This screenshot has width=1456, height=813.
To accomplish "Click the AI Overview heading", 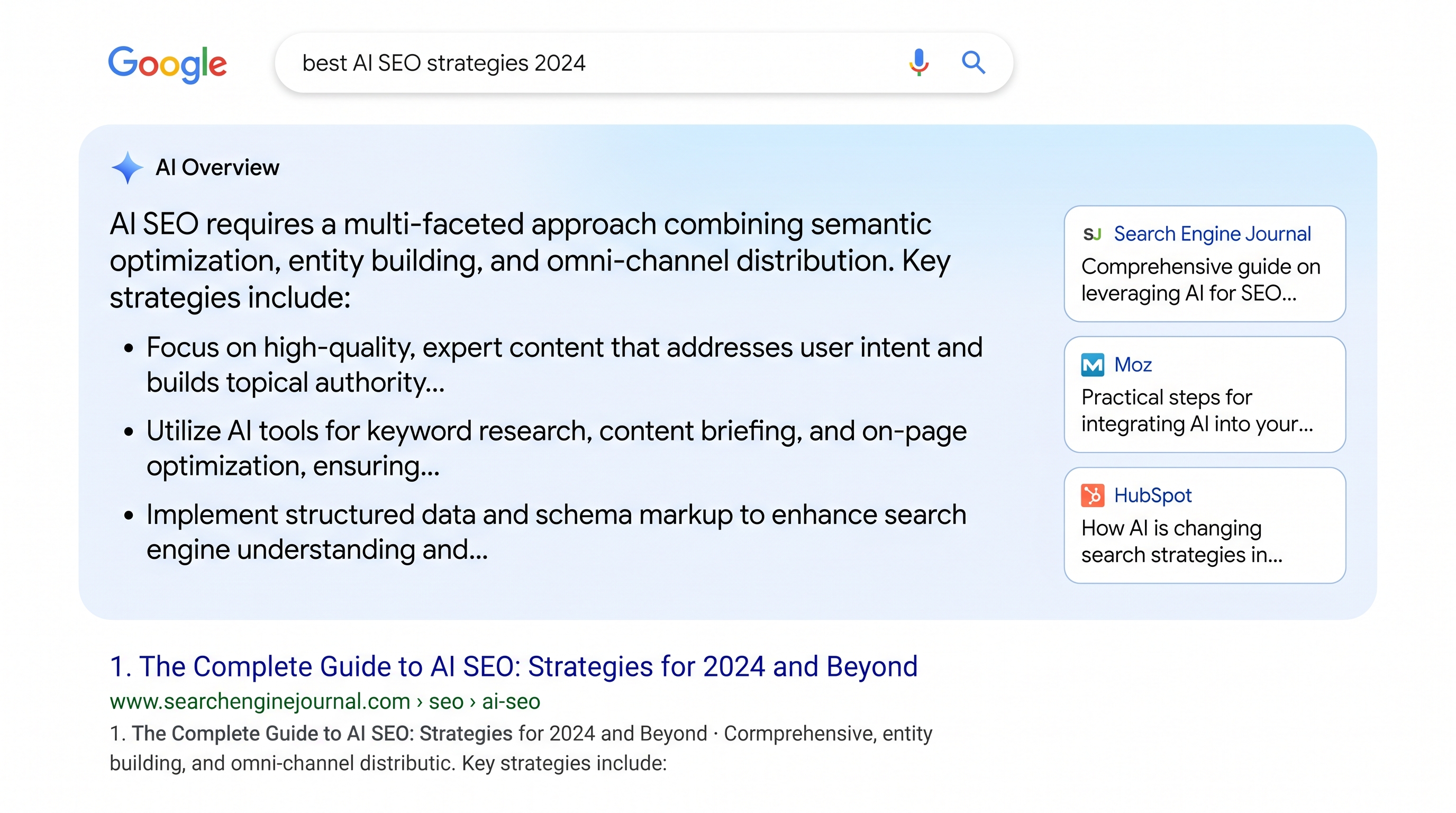I will [217, 167].
